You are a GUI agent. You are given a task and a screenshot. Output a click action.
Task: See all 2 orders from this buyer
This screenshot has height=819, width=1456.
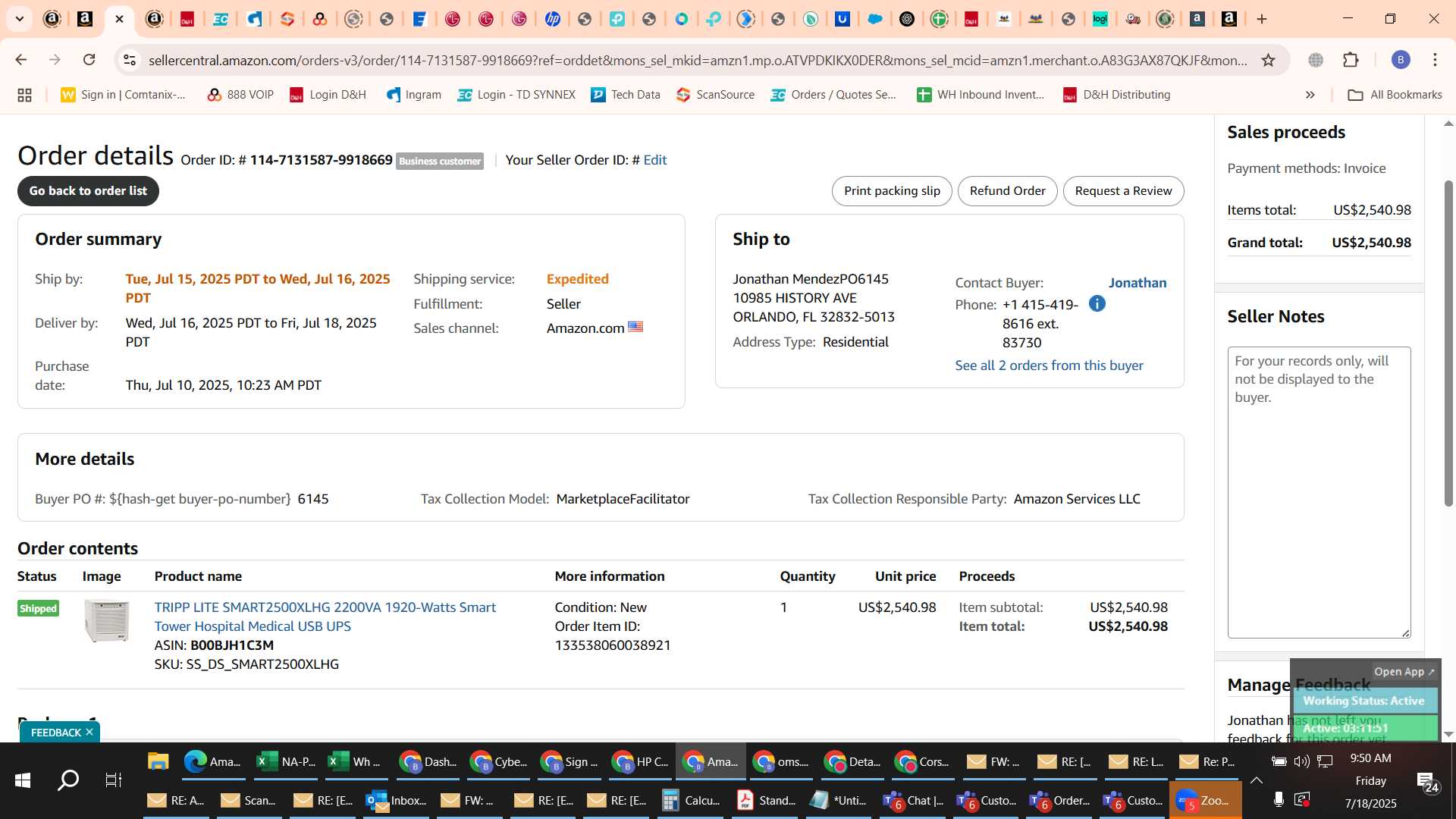coord(1049,366)
